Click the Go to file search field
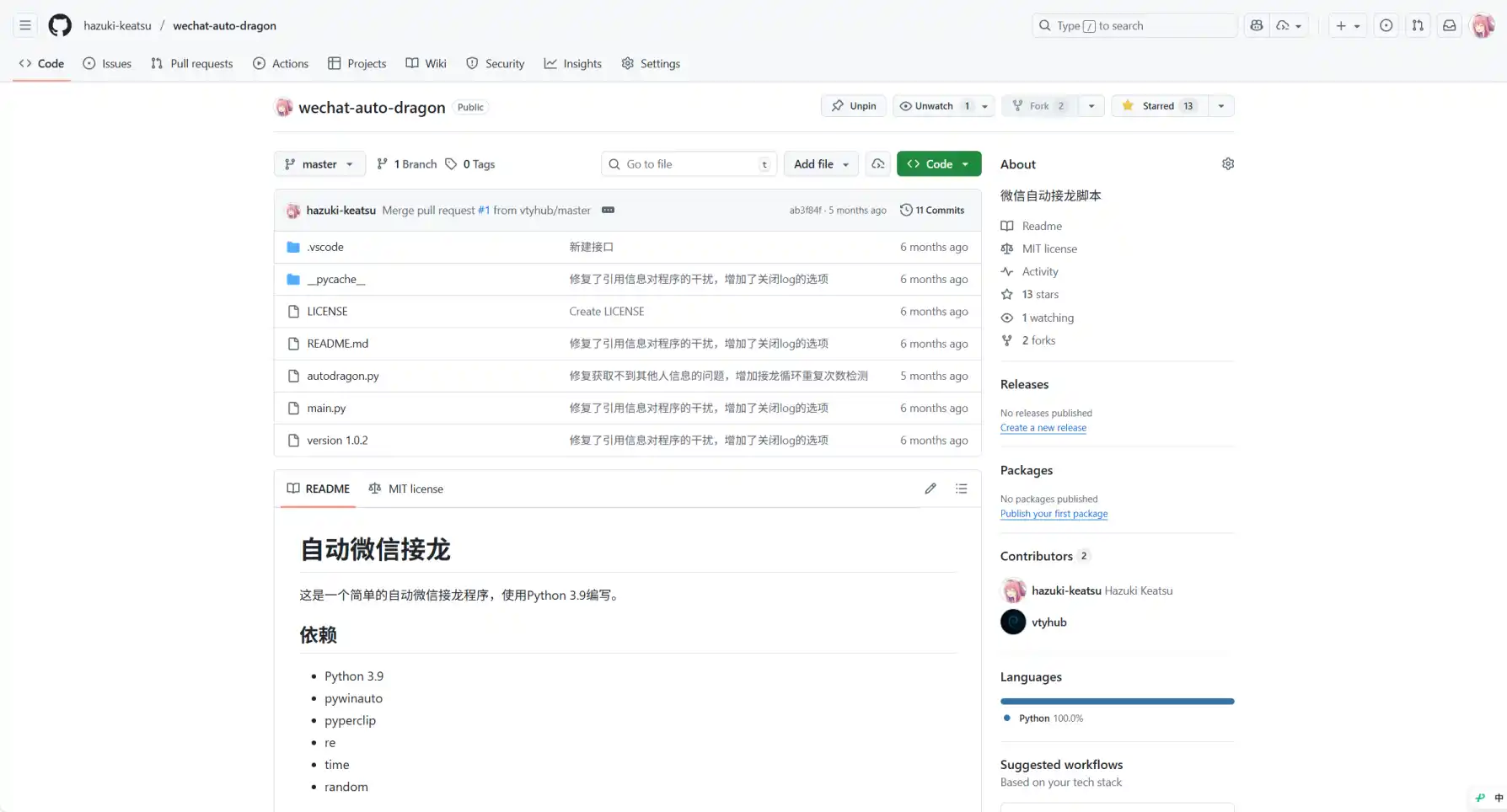Viewport: 1507px width, 812px height. point(688,163)
